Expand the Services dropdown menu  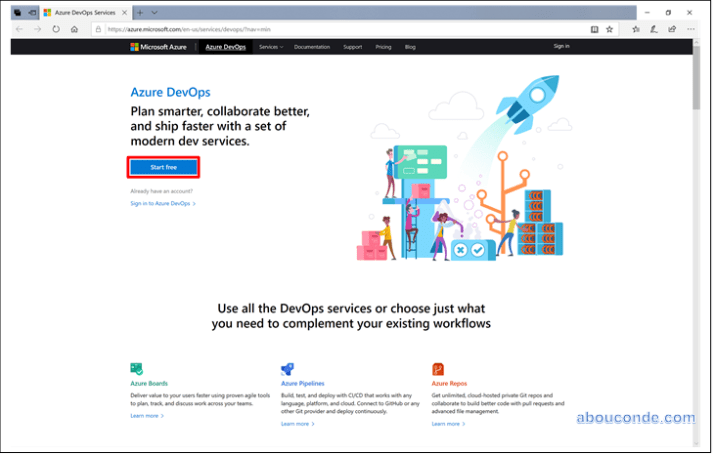pos(270,46)
